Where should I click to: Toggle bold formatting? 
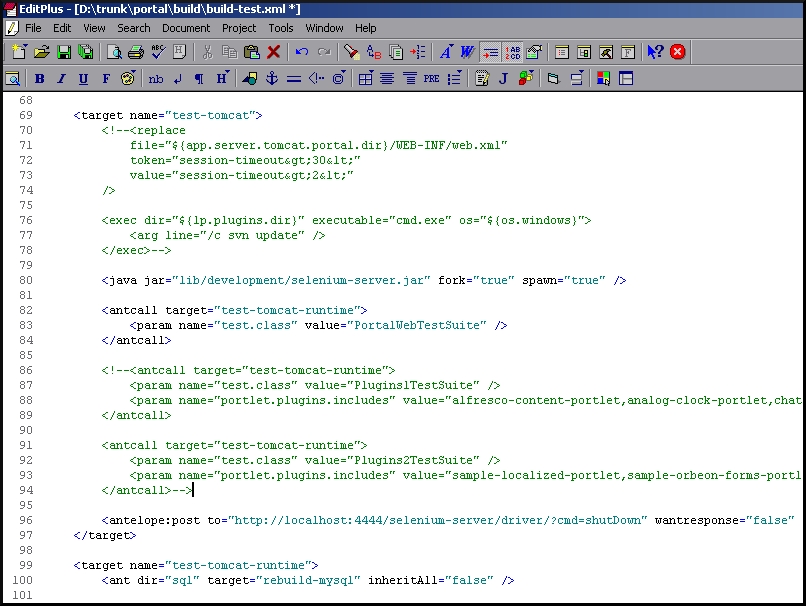pyautogui.click(x=40, y=78)
